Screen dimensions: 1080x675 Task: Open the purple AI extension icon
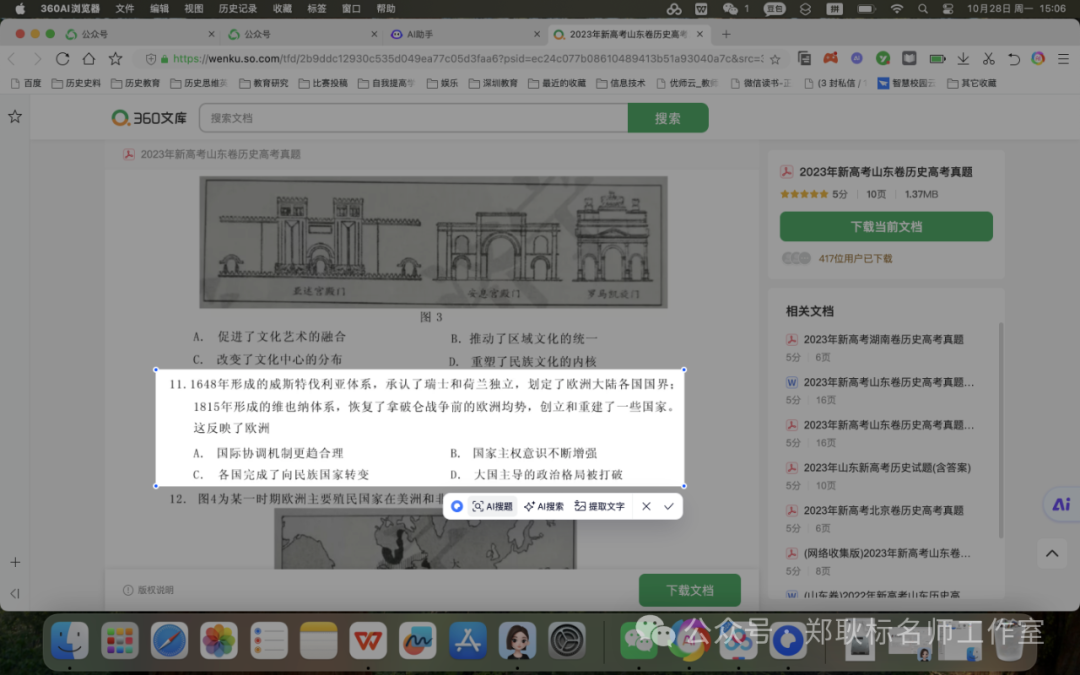pos(857,59)
